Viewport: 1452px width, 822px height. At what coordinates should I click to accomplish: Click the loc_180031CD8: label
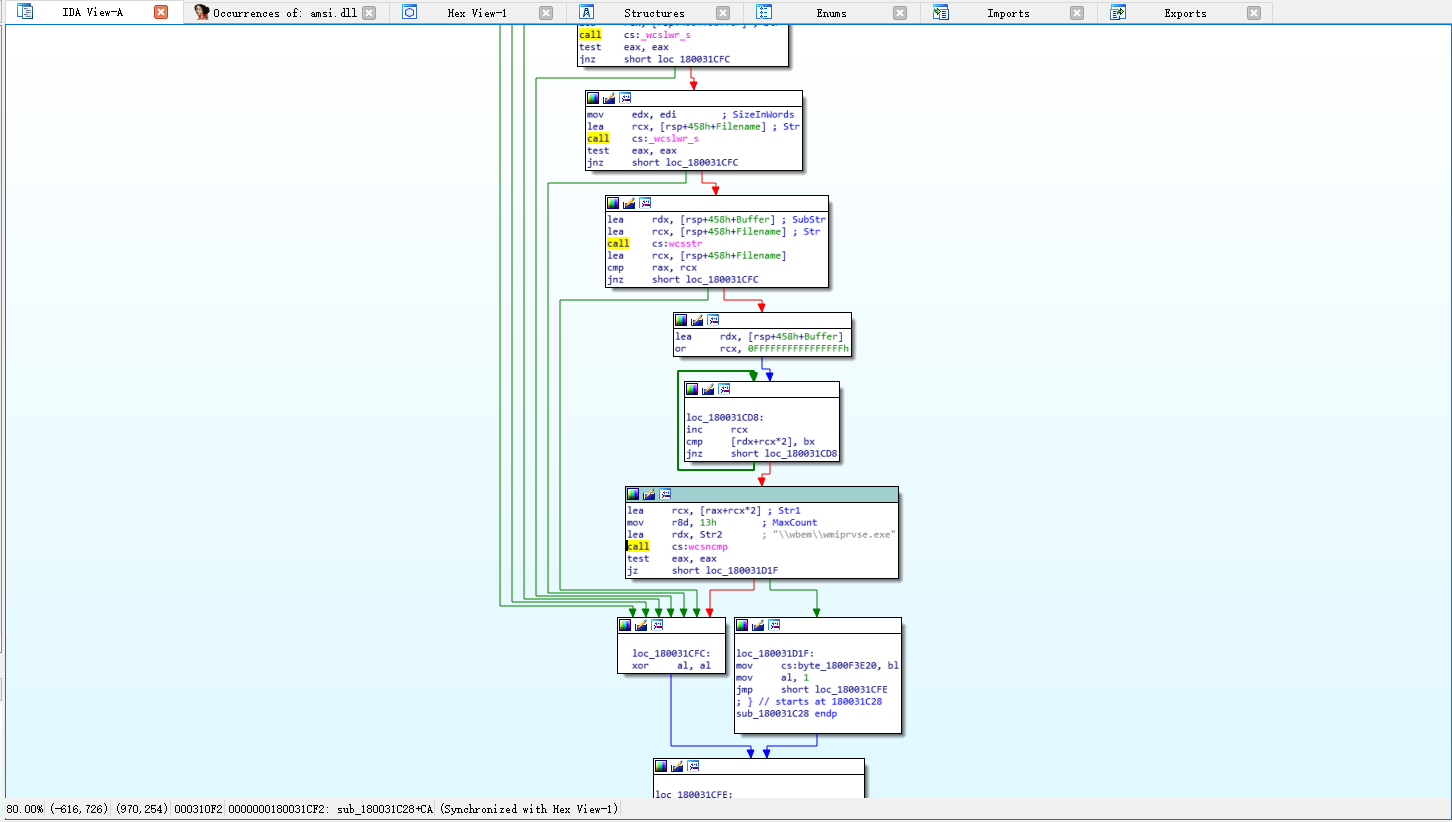pos(724,417)
